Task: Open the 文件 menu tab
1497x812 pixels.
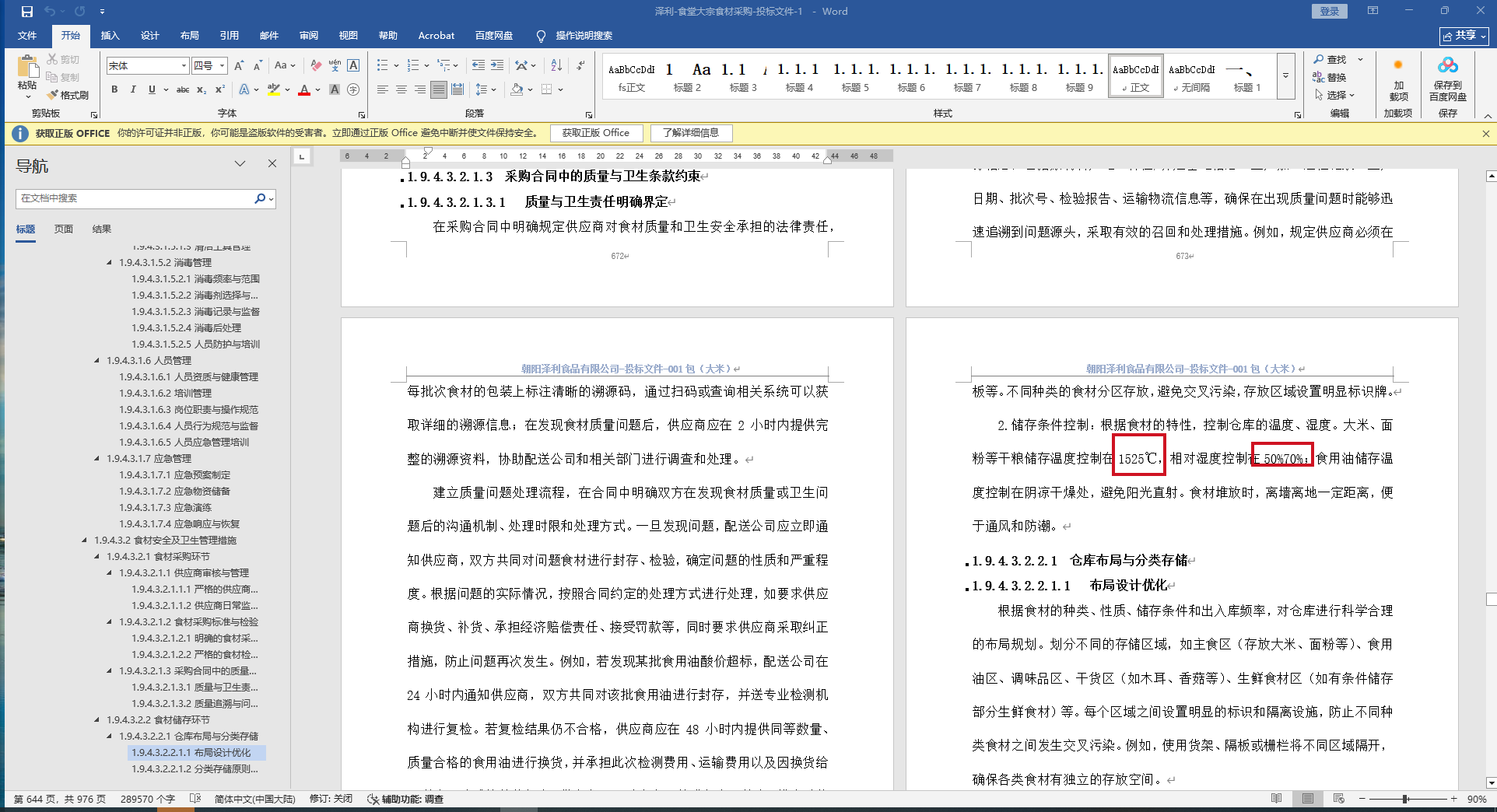Action: point(27,35)
